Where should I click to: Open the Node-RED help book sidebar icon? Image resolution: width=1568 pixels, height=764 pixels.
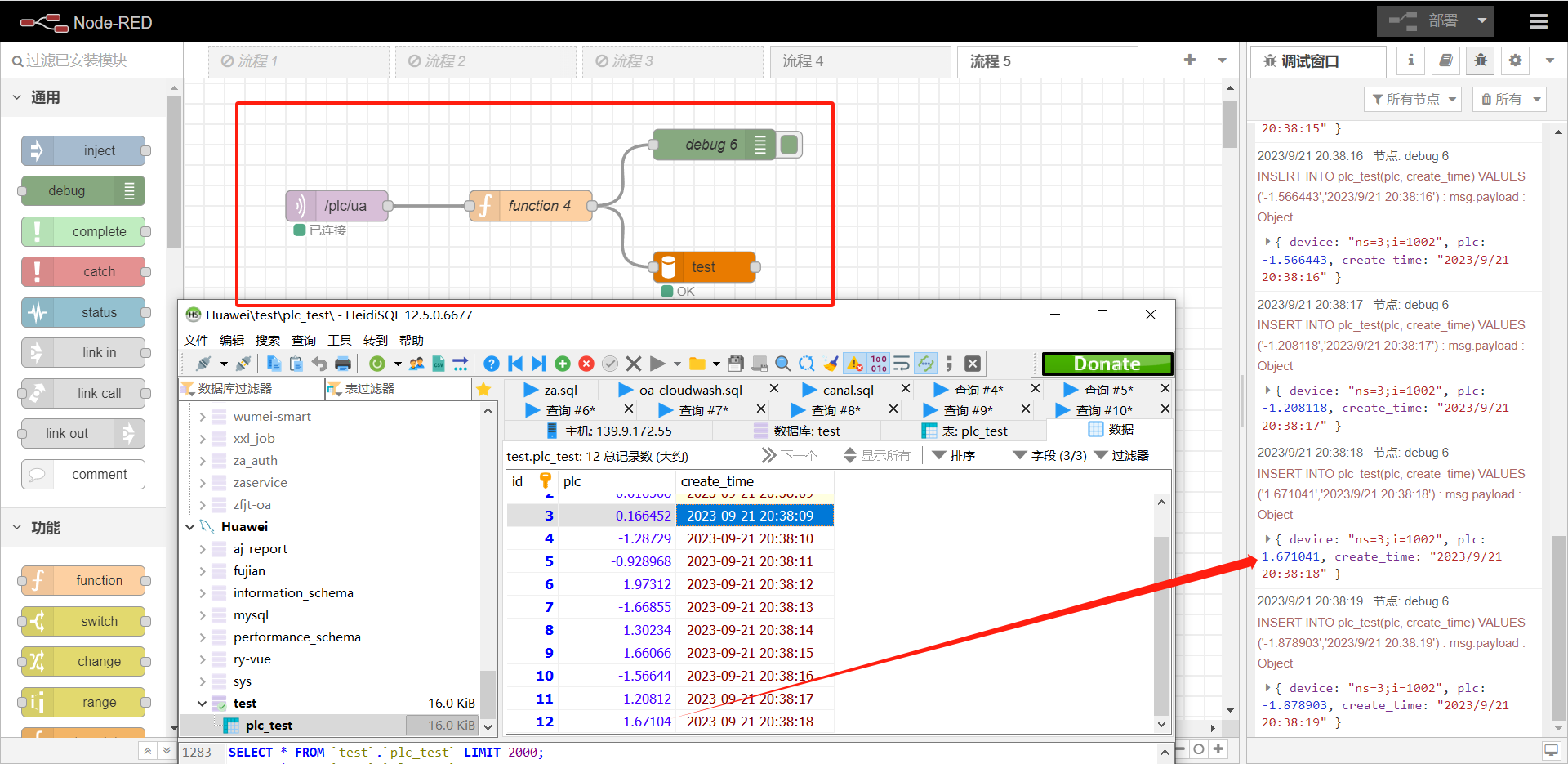click(1445, 60)
